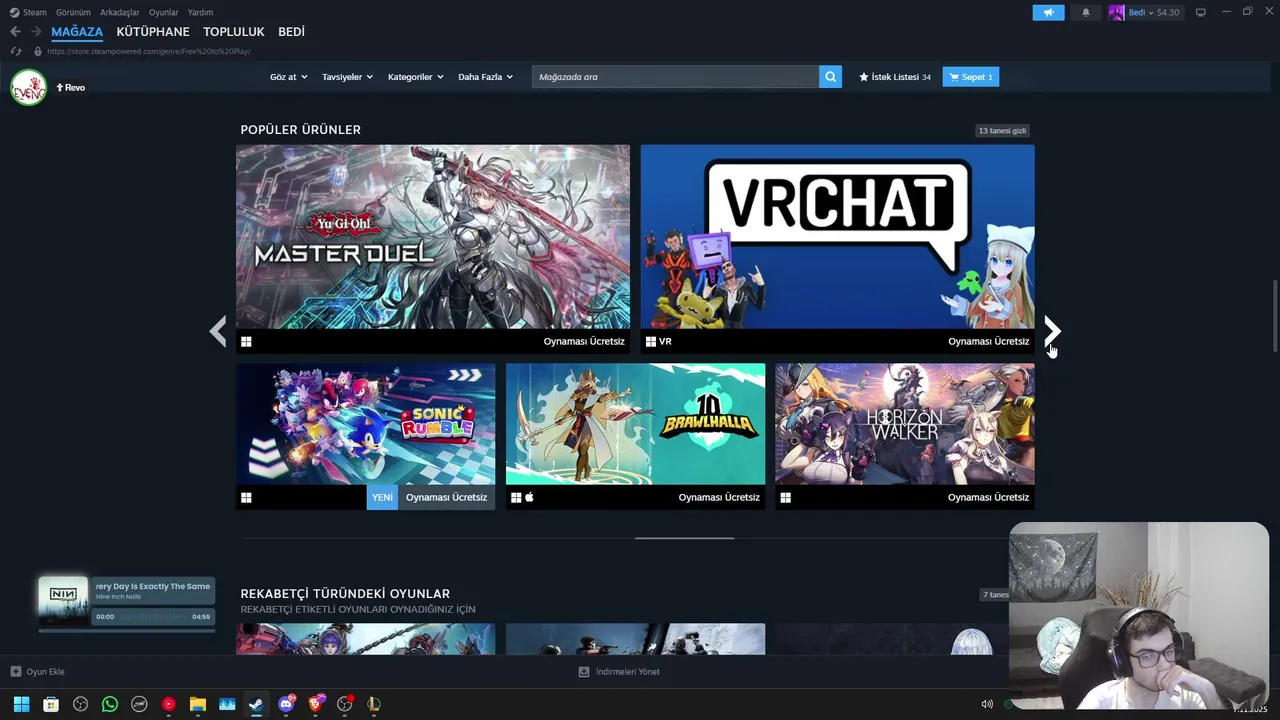Switch to the KÜTÜPHANE tab
Viewport: 1280px width, 720px height.
153,32
